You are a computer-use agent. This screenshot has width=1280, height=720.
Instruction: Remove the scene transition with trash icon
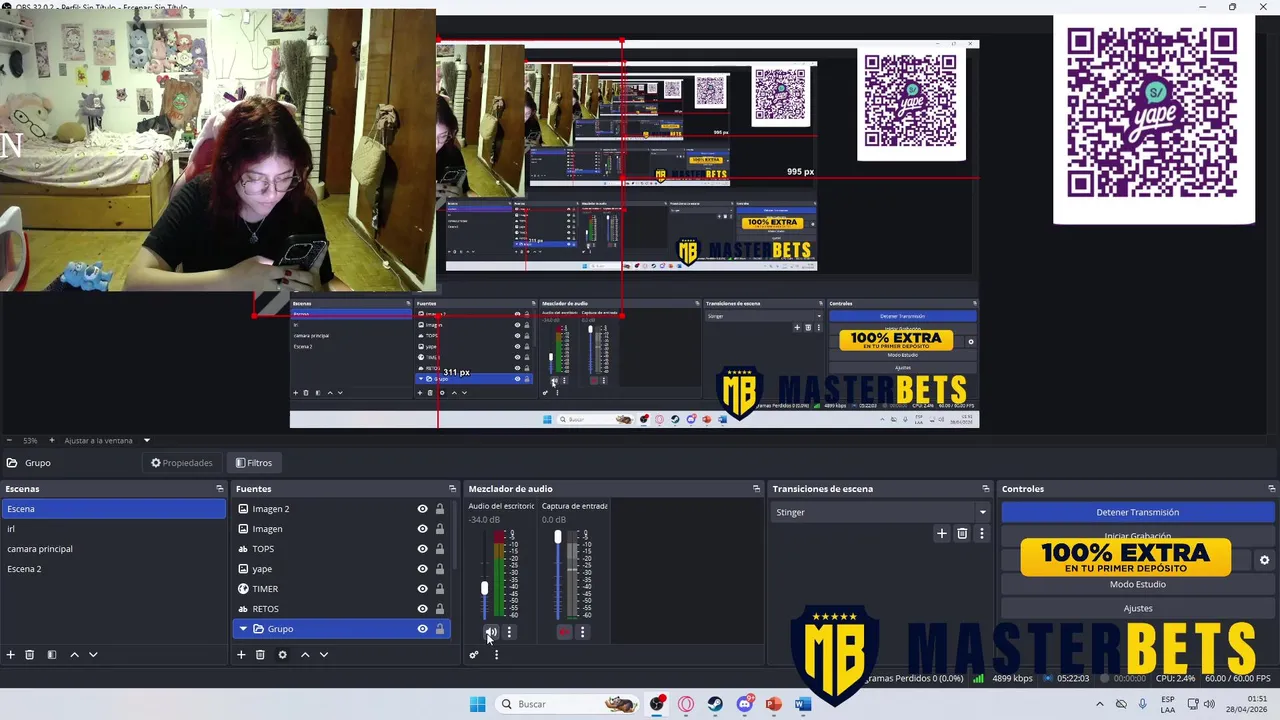click(x=962, y=534)
